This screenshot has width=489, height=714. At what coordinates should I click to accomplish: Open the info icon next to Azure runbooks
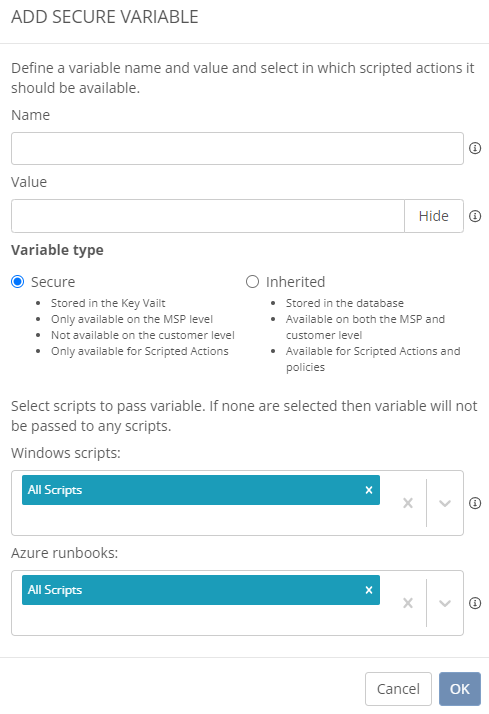coord(475,603)
